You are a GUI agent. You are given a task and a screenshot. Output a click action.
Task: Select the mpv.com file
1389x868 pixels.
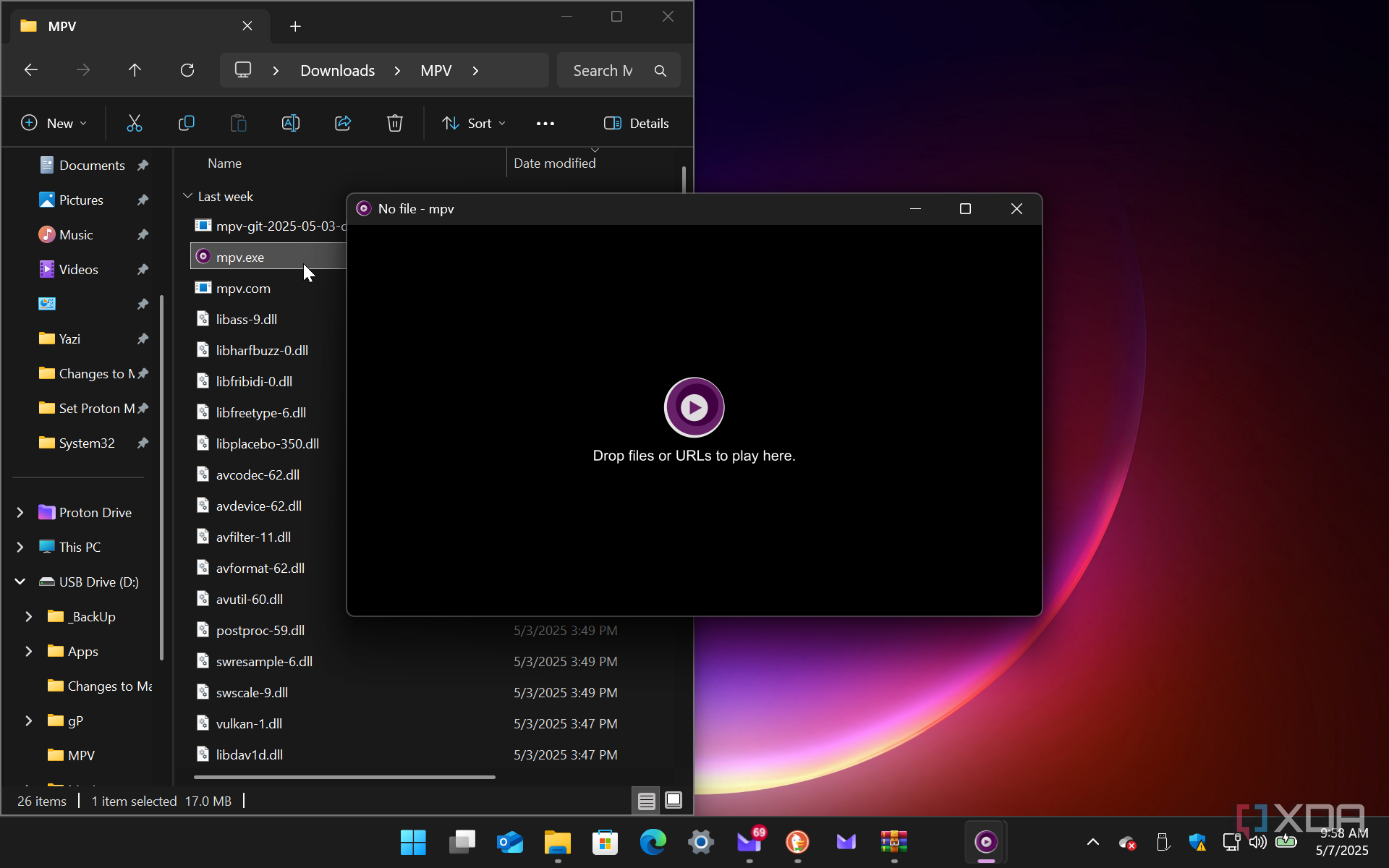coord(243,289)
